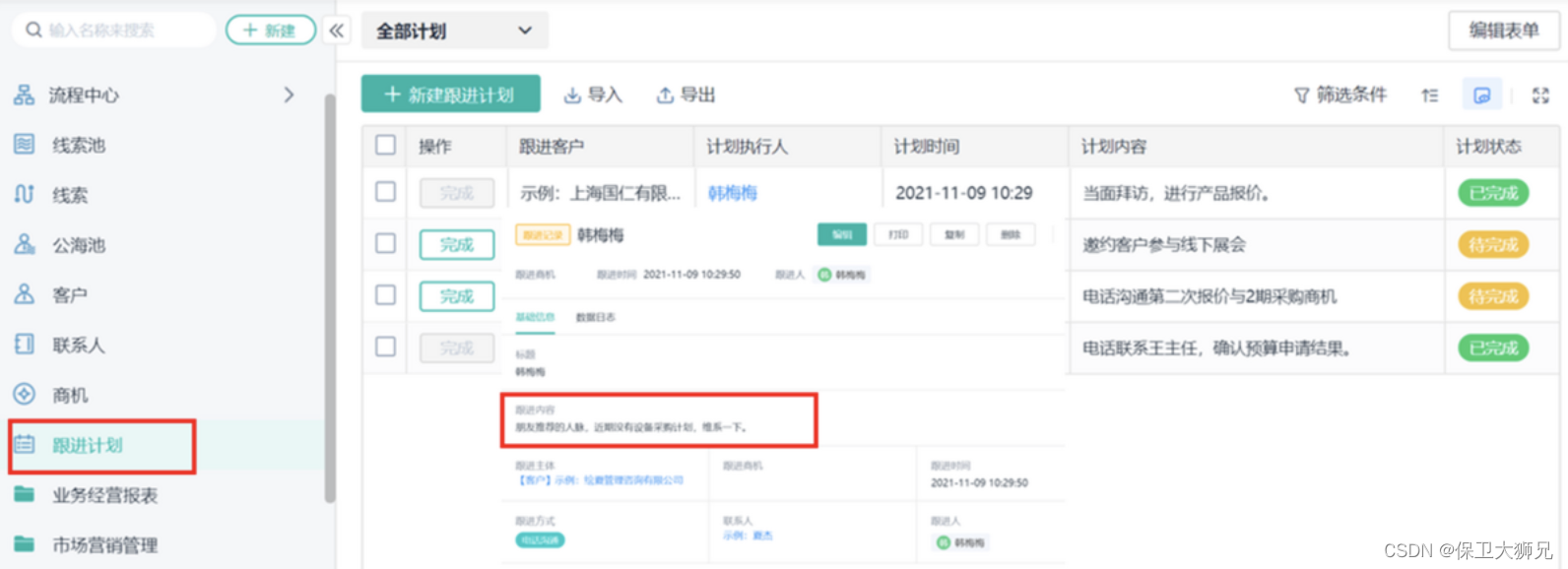The height and width of the screenshot is (569, 1568).
Task: Click the 跟进记录 orange tag
Action: (543, 235)
